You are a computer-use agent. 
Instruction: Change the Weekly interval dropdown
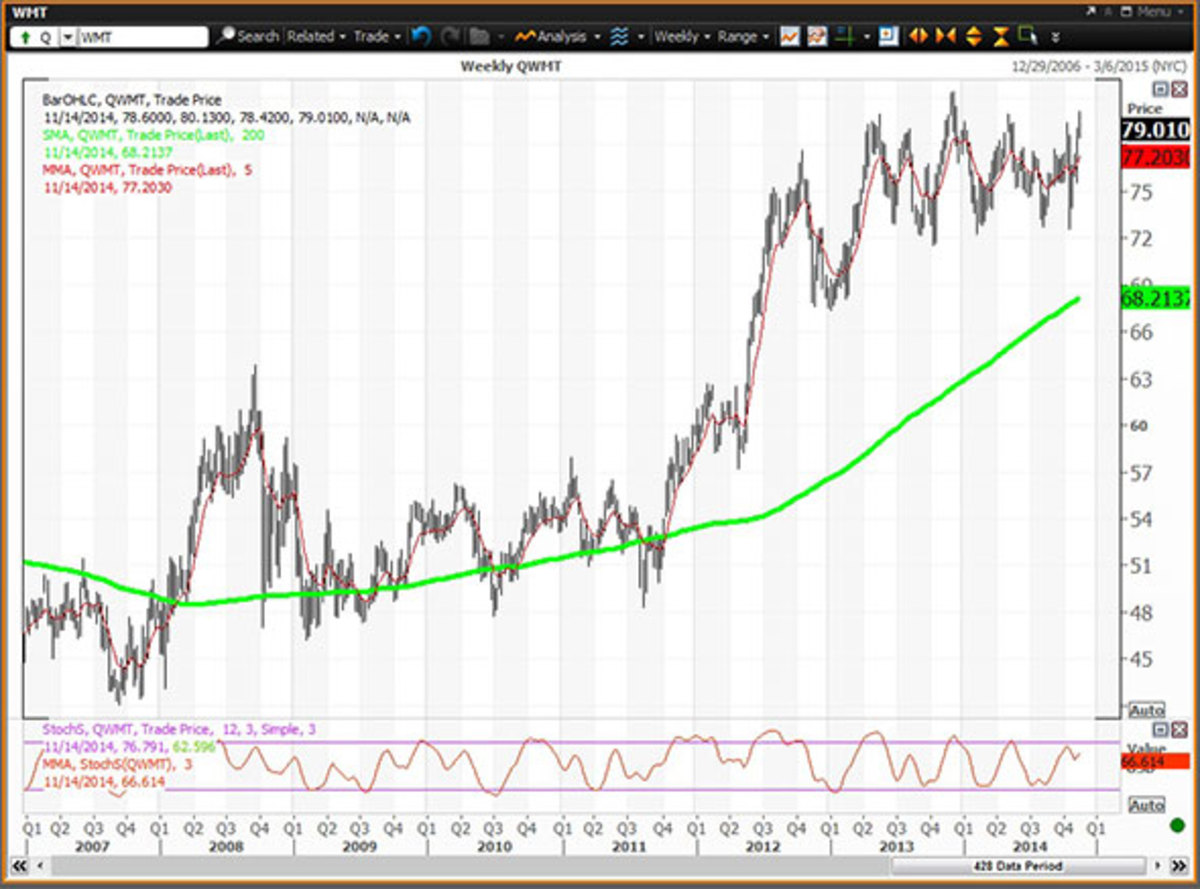[682, 37]
